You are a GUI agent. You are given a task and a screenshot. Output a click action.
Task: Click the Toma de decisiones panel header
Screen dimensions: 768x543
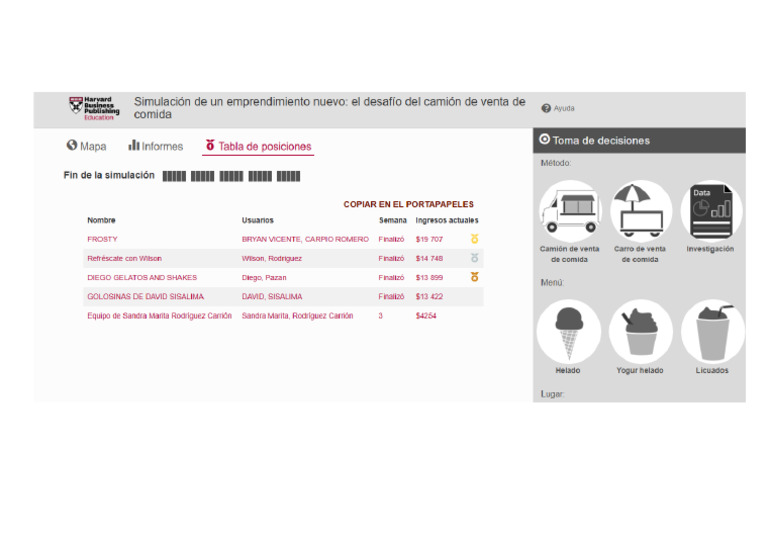point(639,141)
